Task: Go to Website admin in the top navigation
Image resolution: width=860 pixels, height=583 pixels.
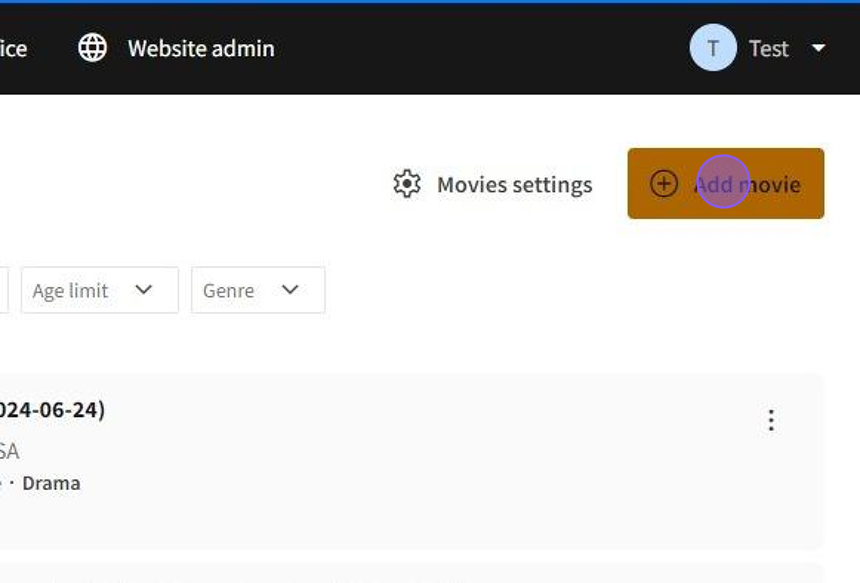Action: (200, 48)
